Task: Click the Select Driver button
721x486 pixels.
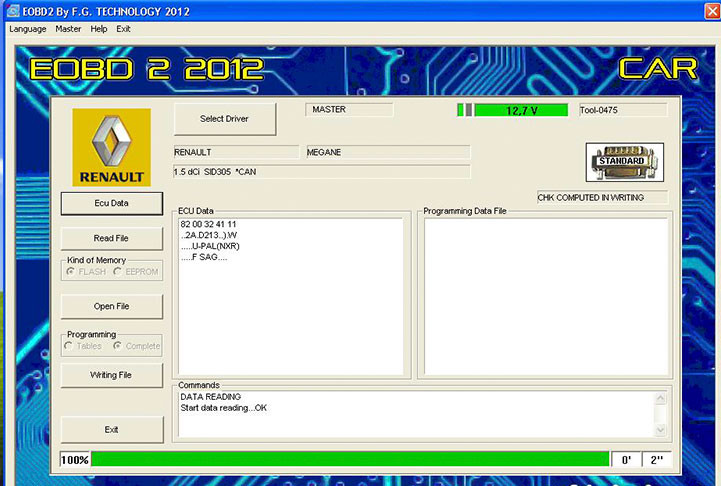Action: pyautogui.click(x=225, y=119)
